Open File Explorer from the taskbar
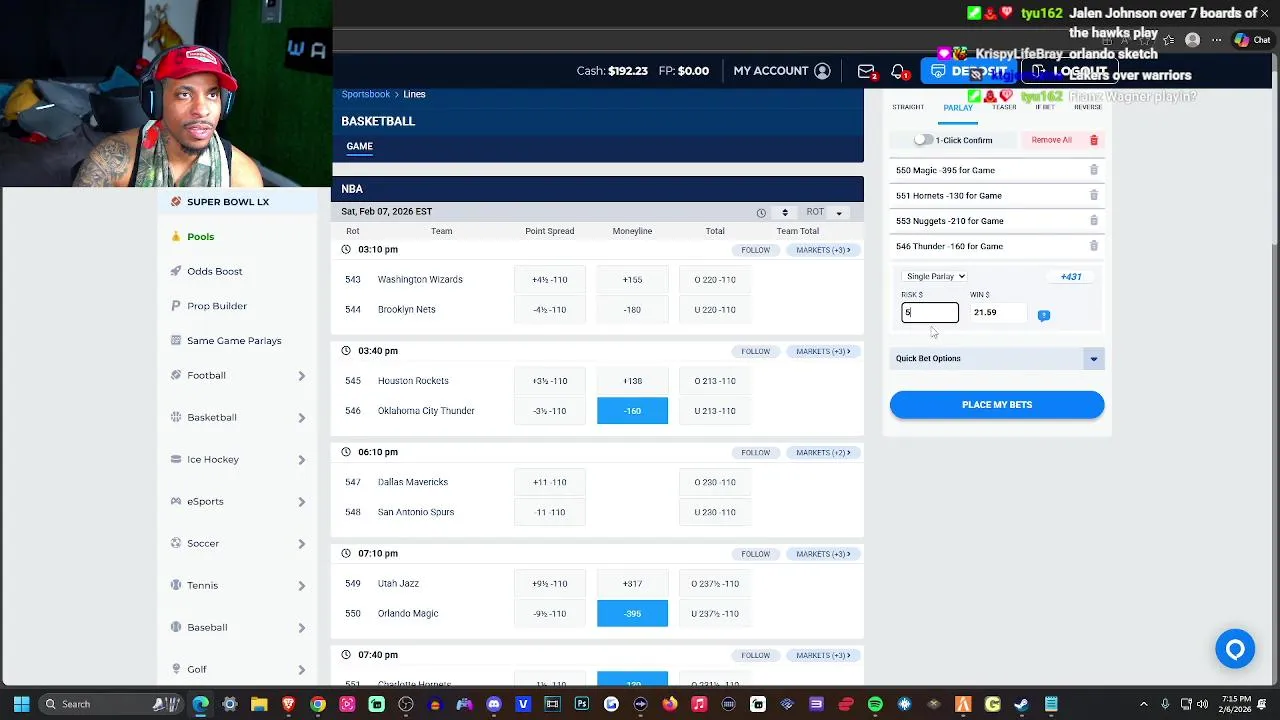 pyautogui.click(x=258, y=704)
